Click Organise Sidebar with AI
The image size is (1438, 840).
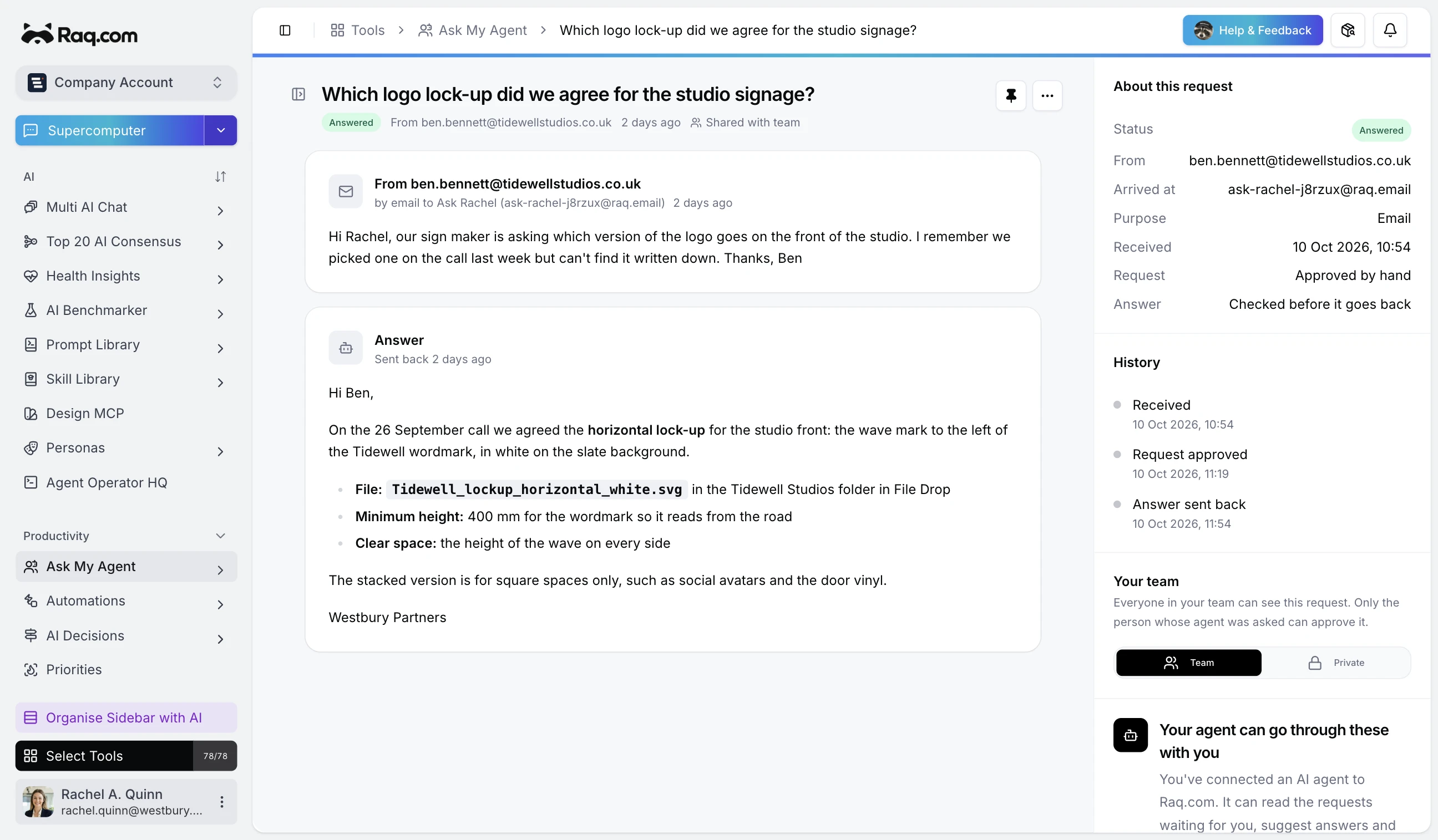[x=126, y=717]
